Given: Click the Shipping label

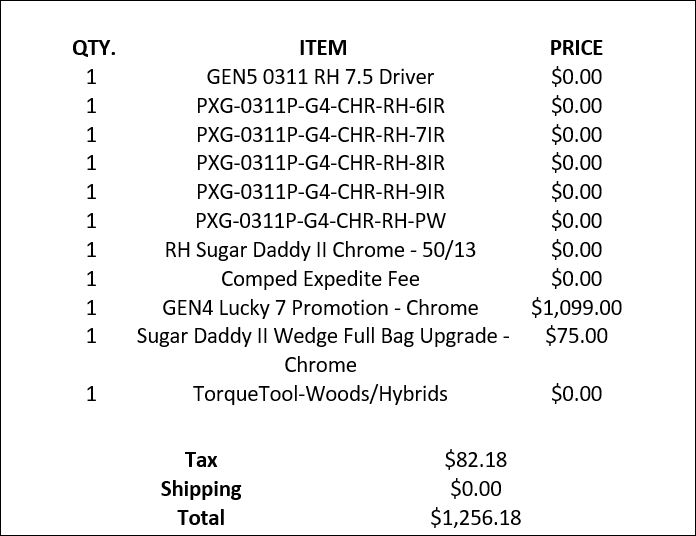Looking at the screenshot, I should click(x=201, y=489).
